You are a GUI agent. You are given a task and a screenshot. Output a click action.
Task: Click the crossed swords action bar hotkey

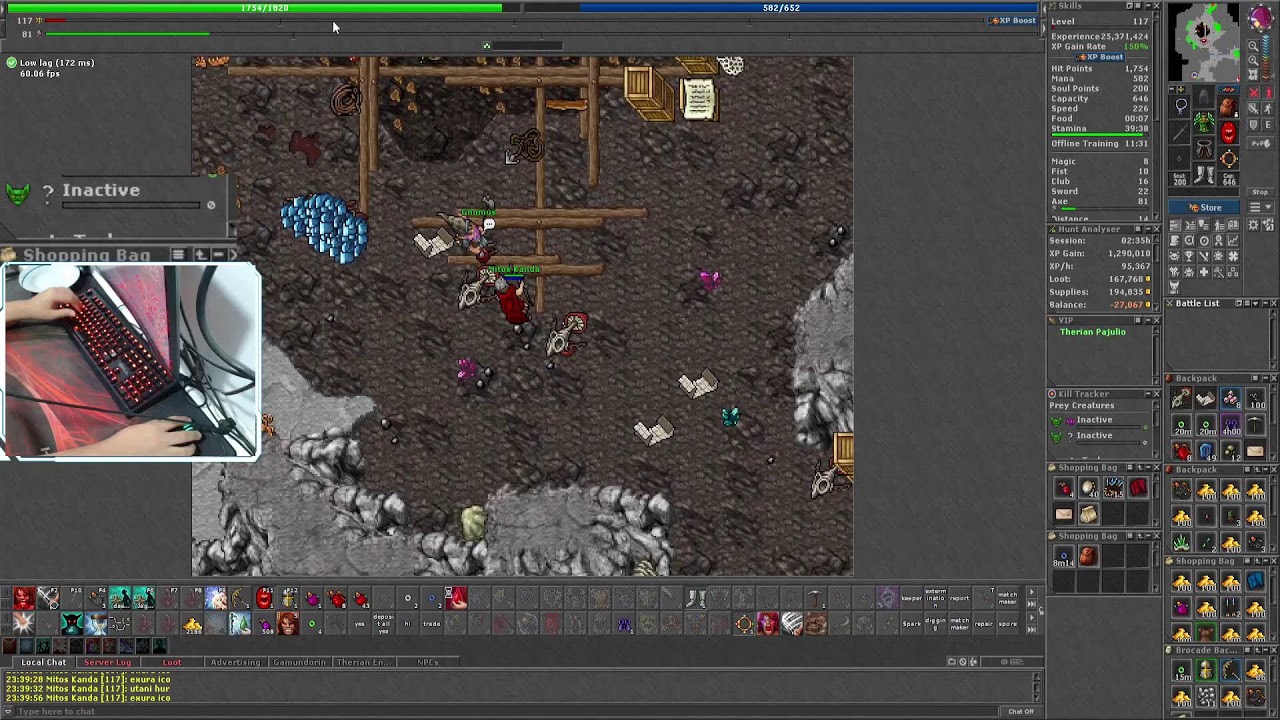click(48, 597)
